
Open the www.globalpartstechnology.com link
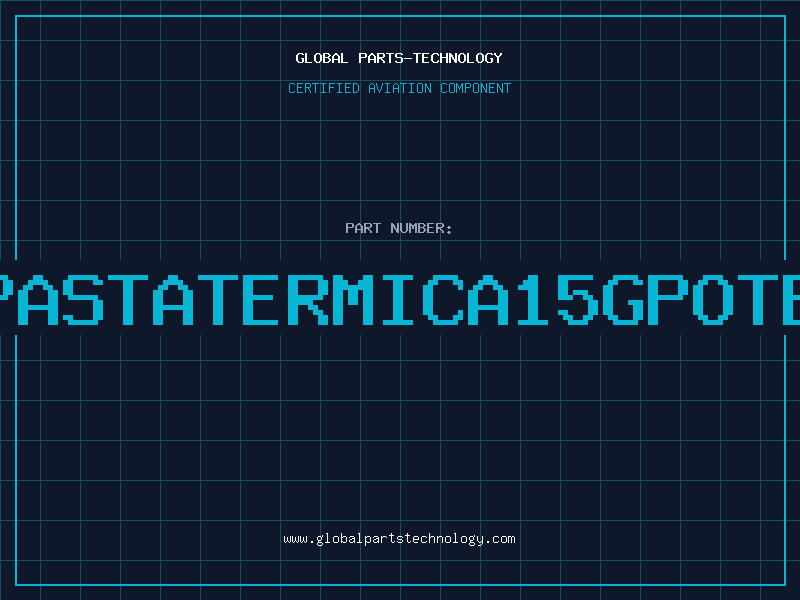pos(399,539)
